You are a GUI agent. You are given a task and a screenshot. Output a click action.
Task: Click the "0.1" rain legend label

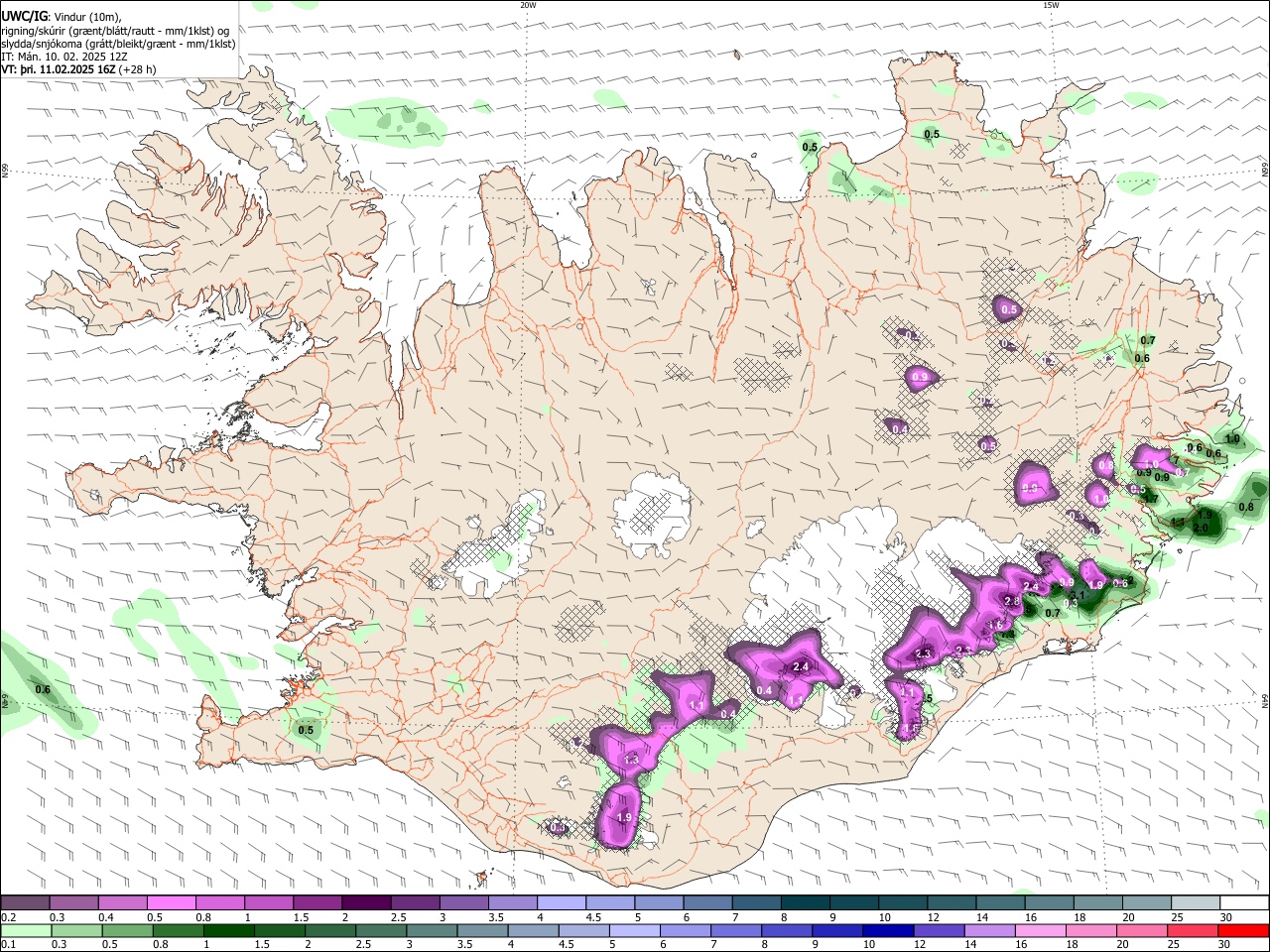click(x=8, y=944)
